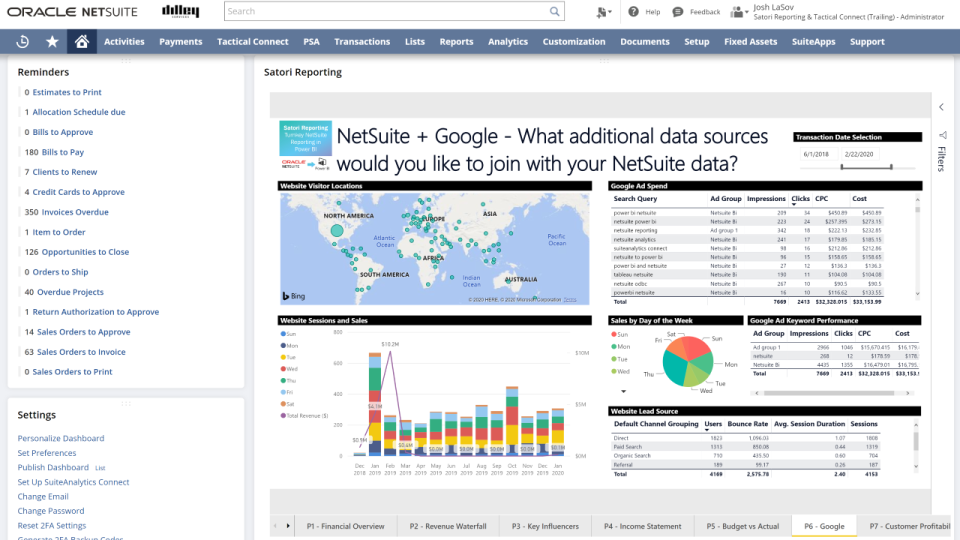Go to previous report page arrow
960x540 pixels.
(275, 526)
